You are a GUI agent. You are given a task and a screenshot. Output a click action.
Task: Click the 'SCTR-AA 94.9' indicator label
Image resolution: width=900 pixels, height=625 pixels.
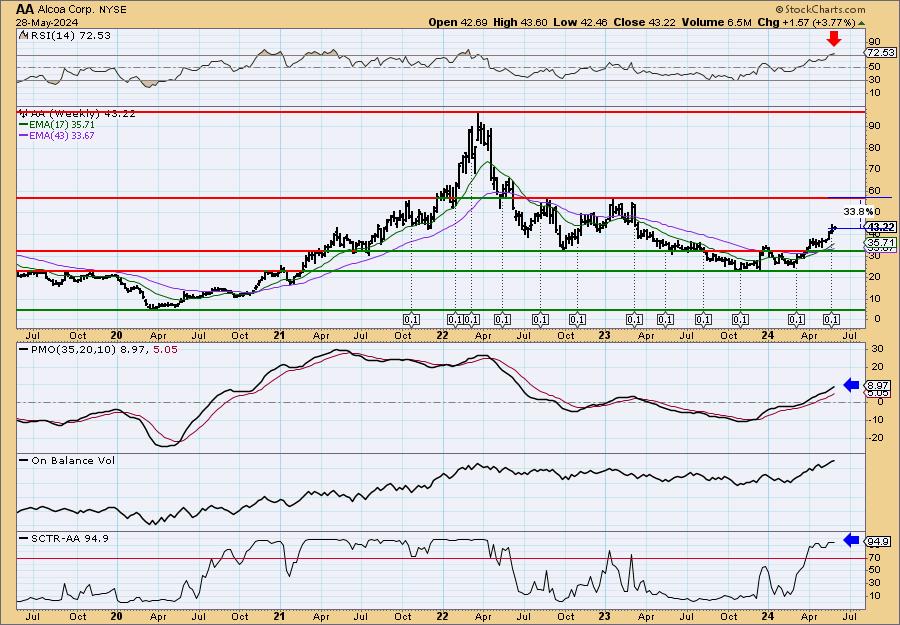pos(68,538)
